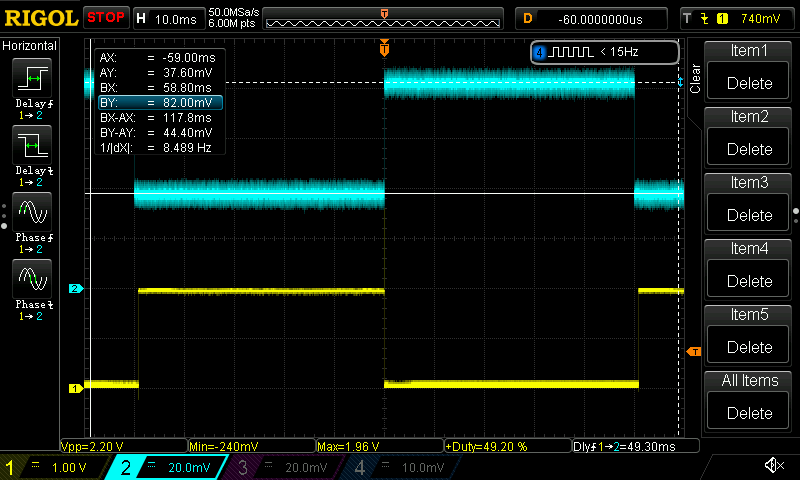Click the orange trigger level marker at right edge

tap(694, 351)
